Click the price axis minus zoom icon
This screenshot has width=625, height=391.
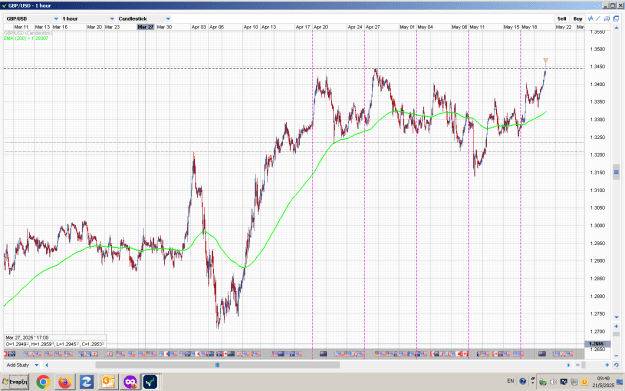point(616,356)
